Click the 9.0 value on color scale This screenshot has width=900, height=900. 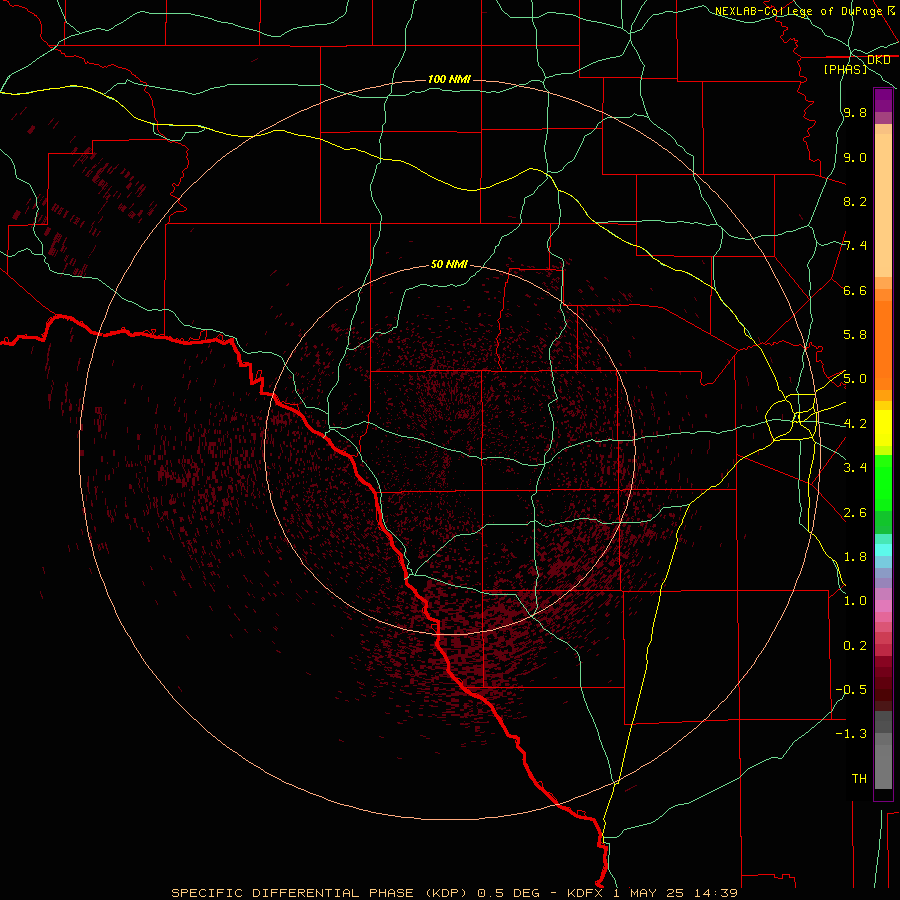click(x=855, y=157)
